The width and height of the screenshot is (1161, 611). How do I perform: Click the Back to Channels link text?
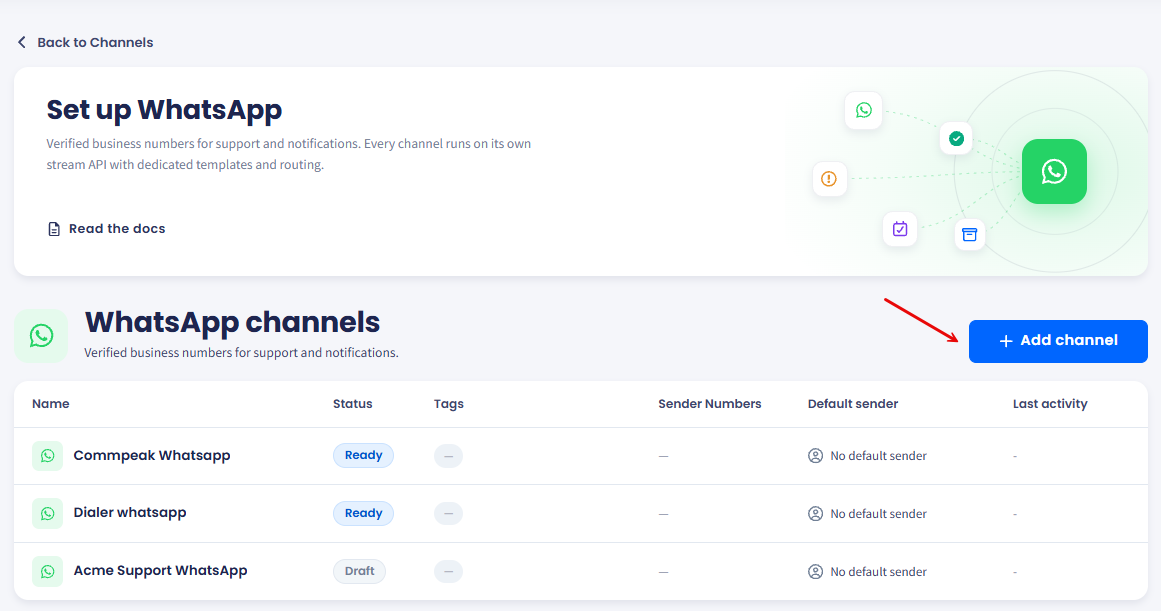96,42
